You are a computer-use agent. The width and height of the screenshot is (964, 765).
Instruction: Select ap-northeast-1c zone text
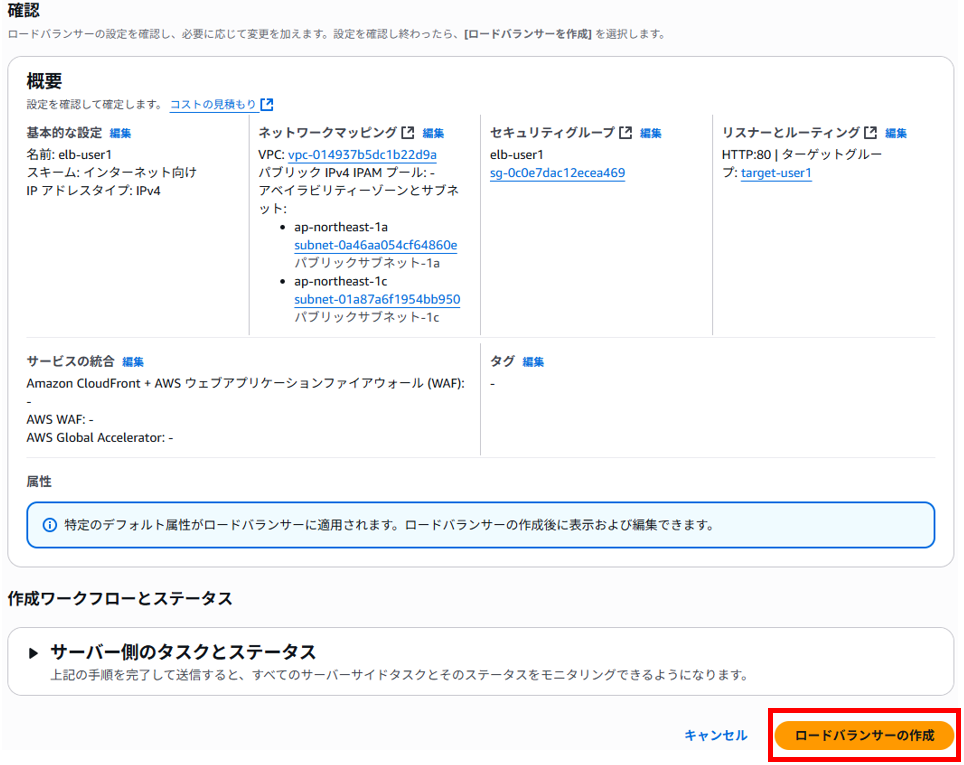coord(341,282)
